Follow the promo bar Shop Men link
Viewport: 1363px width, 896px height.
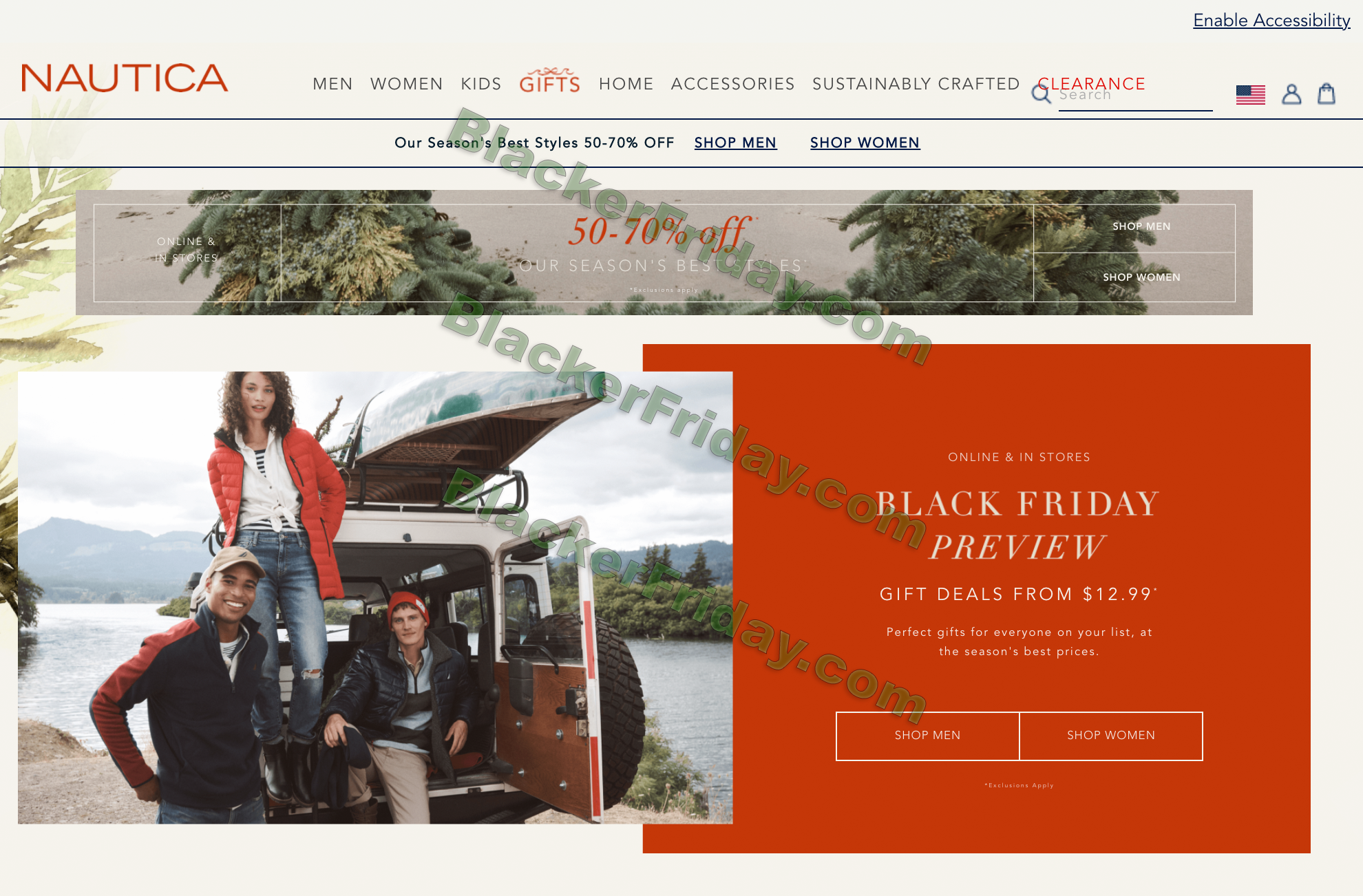tap(735, 142)
